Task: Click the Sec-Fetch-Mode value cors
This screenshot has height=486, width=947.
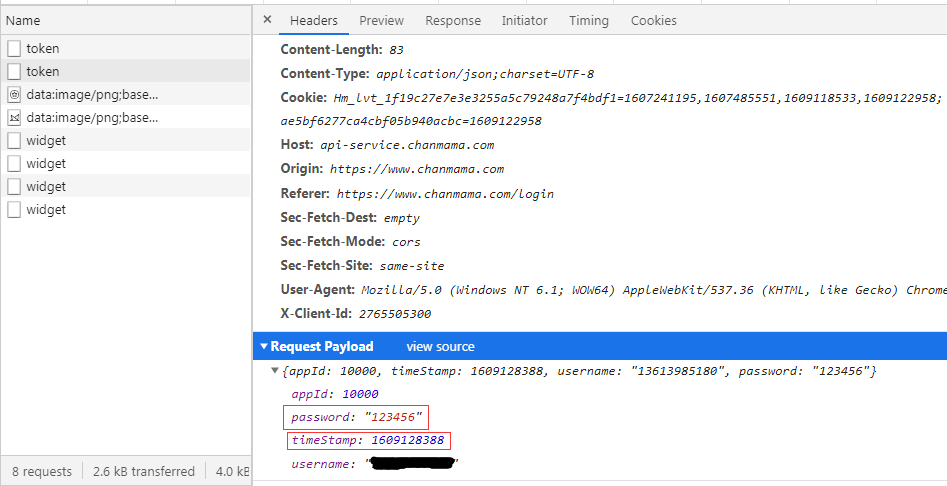Action: click(406, 242)
